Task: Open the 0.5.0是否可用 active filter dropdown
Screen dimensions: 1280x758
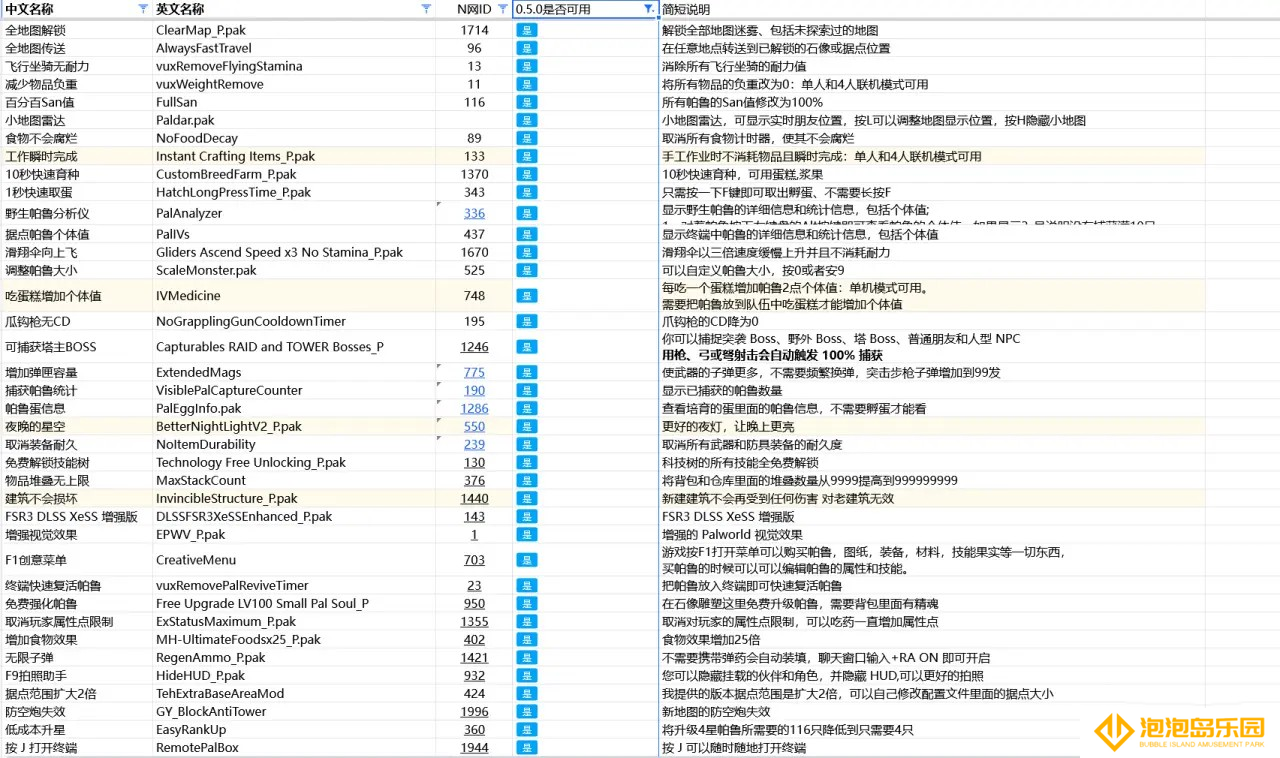Action: click(648, 9)
